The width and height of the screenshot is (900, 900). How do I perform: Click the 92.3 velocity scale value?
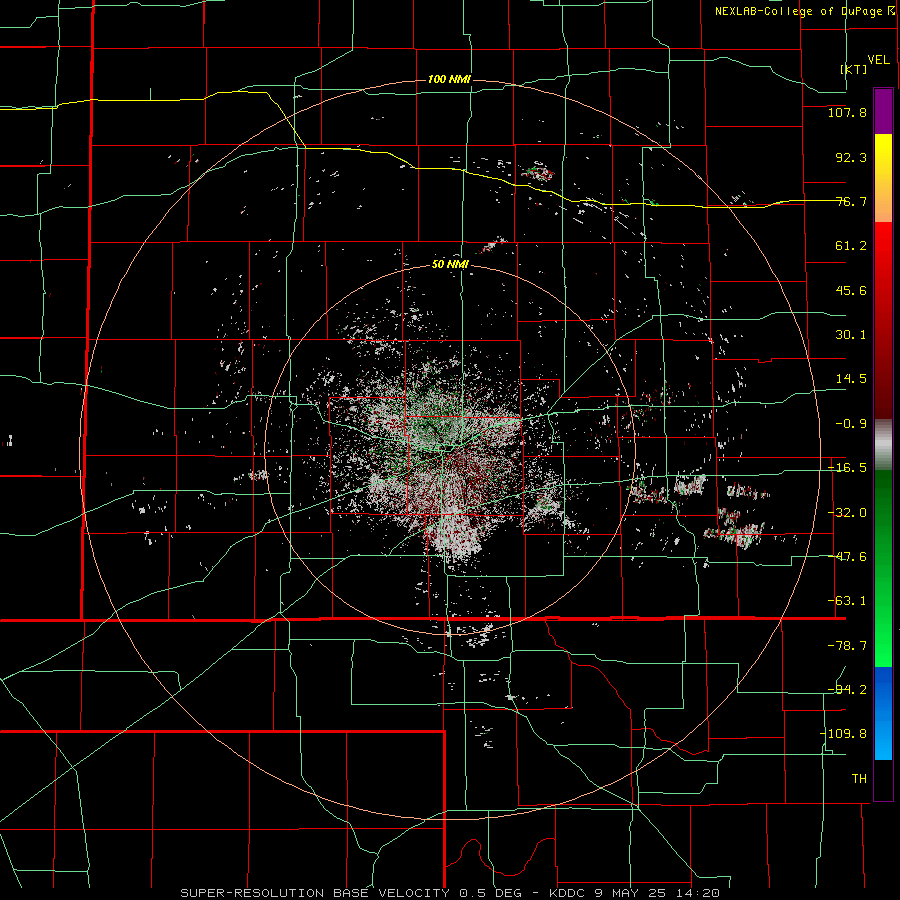click(x=851, y=157)
